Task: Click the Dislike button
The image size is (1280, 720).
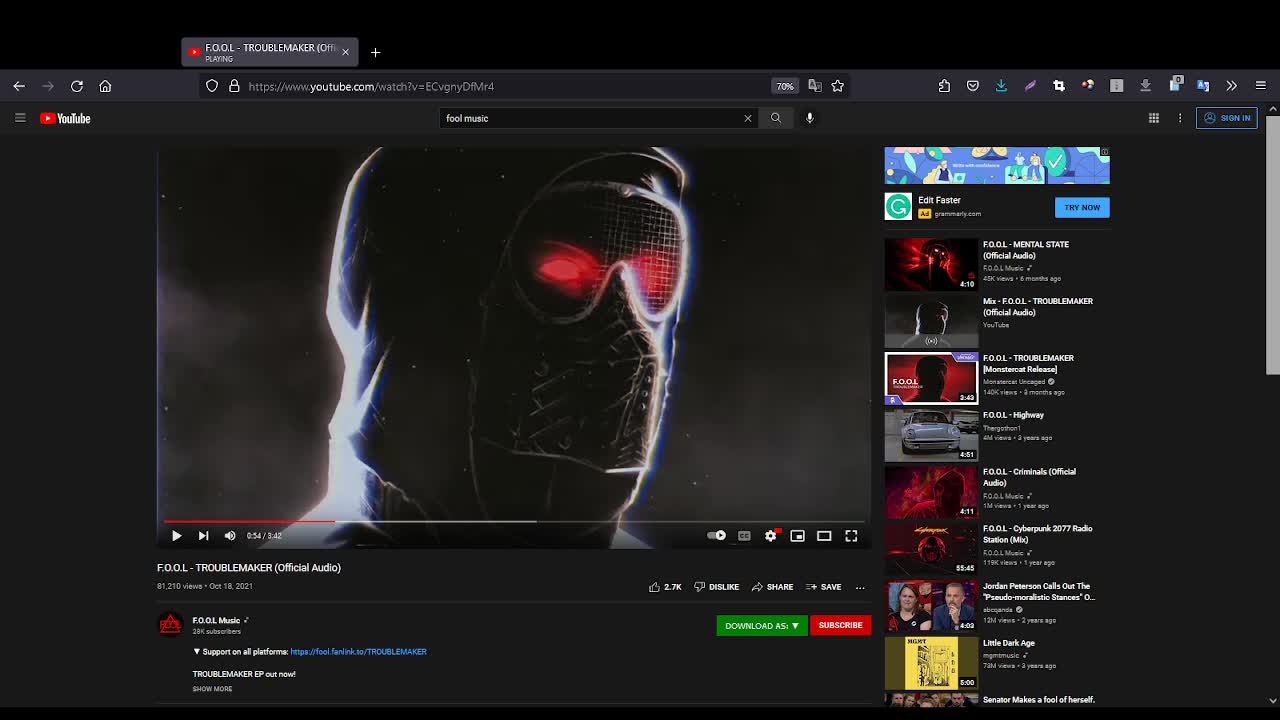Action: (717, 587)
